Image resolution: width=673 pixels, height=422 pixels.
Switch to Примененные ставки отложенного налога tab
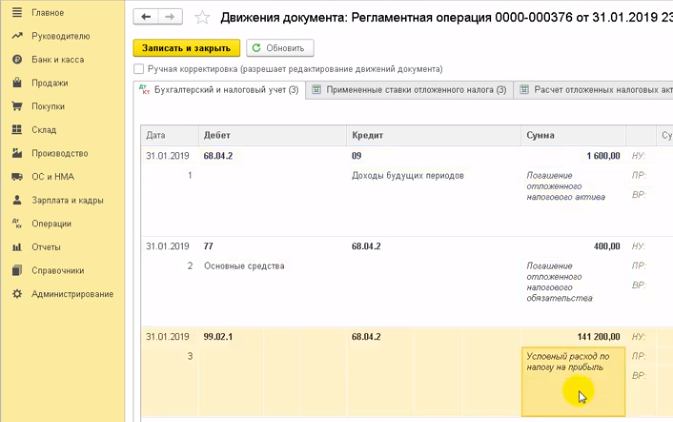408,91
